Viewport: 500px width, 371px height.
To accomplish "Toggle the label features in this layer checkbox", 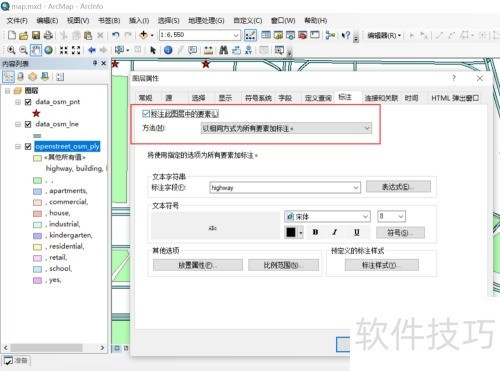I will click(x=146, y=114).
